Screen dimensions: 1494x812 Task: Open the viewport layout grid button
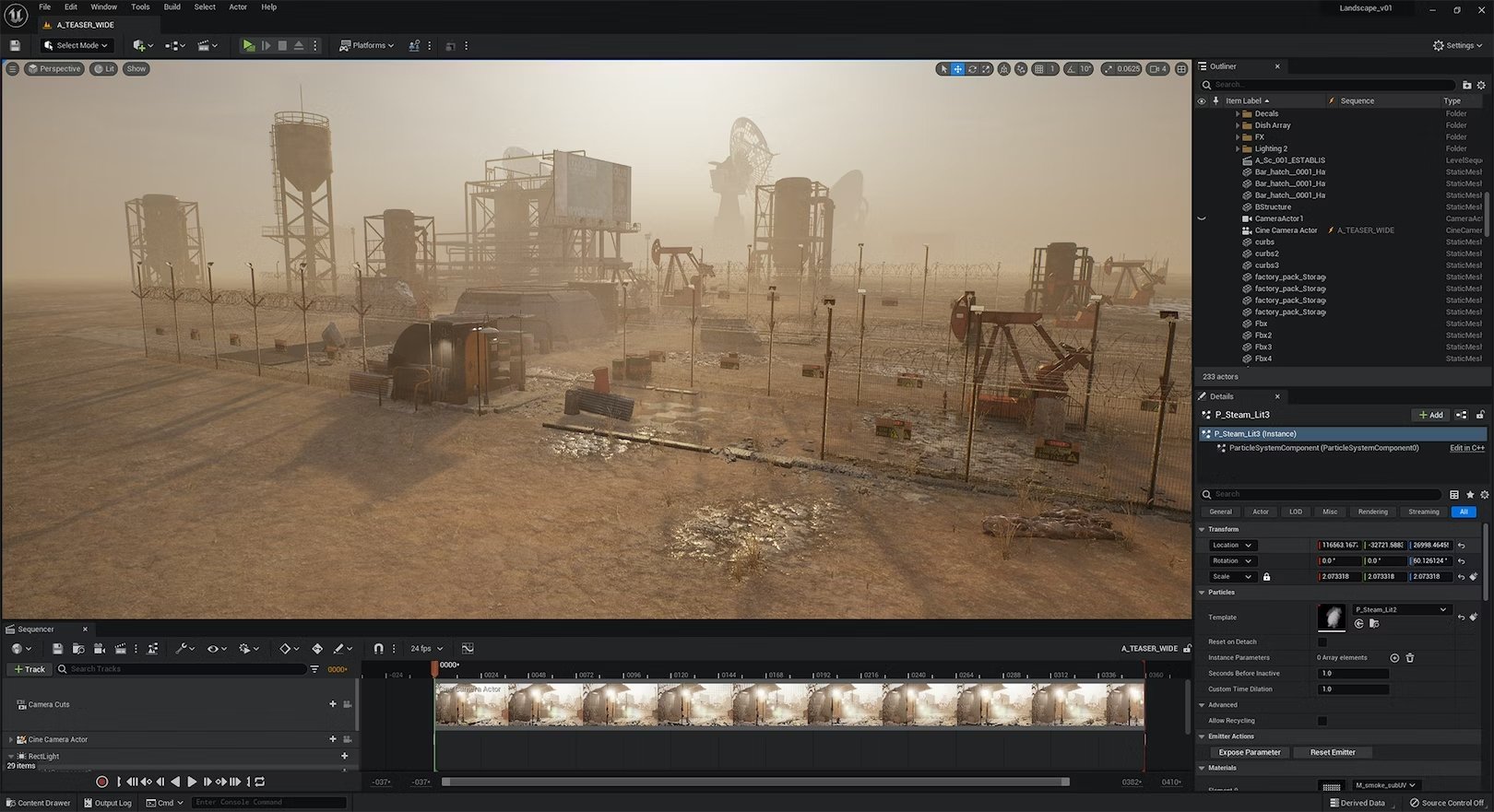(1180, 69)
